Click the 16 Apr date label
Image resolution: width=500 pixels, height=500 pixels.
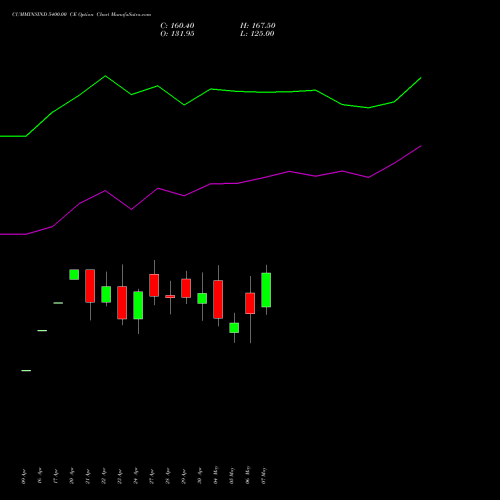click(x=39, y=476)
